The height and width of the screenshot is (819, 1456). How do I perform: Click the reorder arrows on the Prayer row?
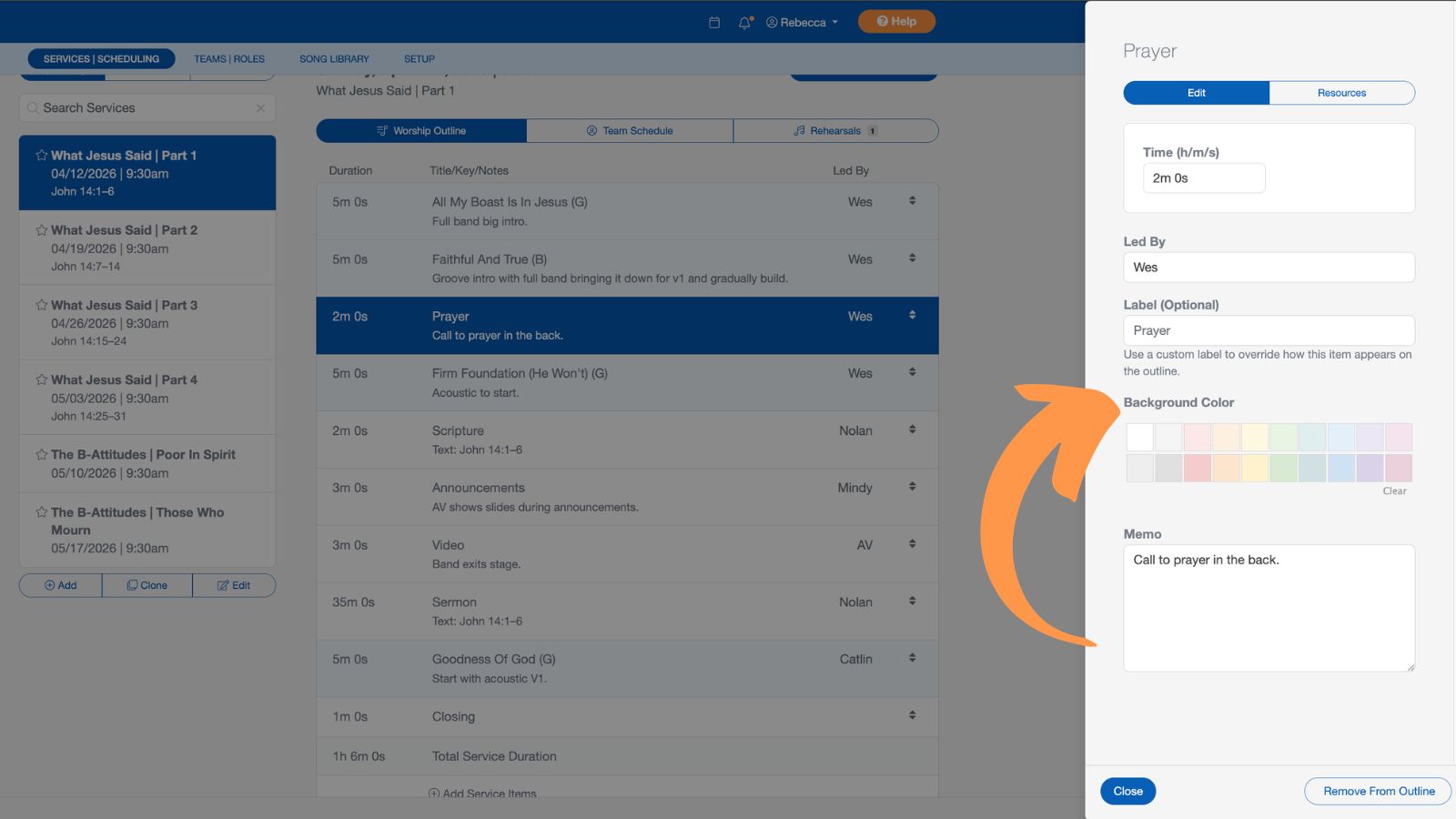click(x=912, y=314)
